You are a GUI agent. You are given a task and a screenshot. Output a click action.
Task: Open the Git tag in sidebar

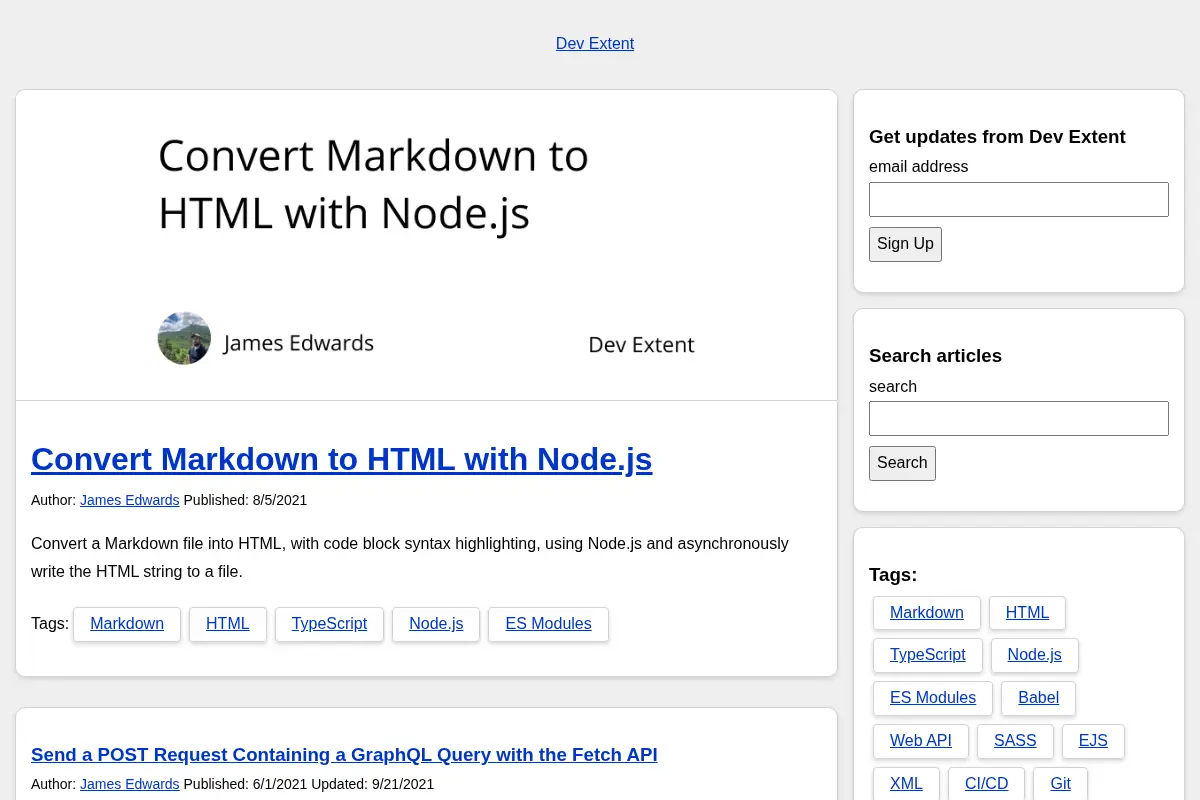click(x=1060, y=784)
